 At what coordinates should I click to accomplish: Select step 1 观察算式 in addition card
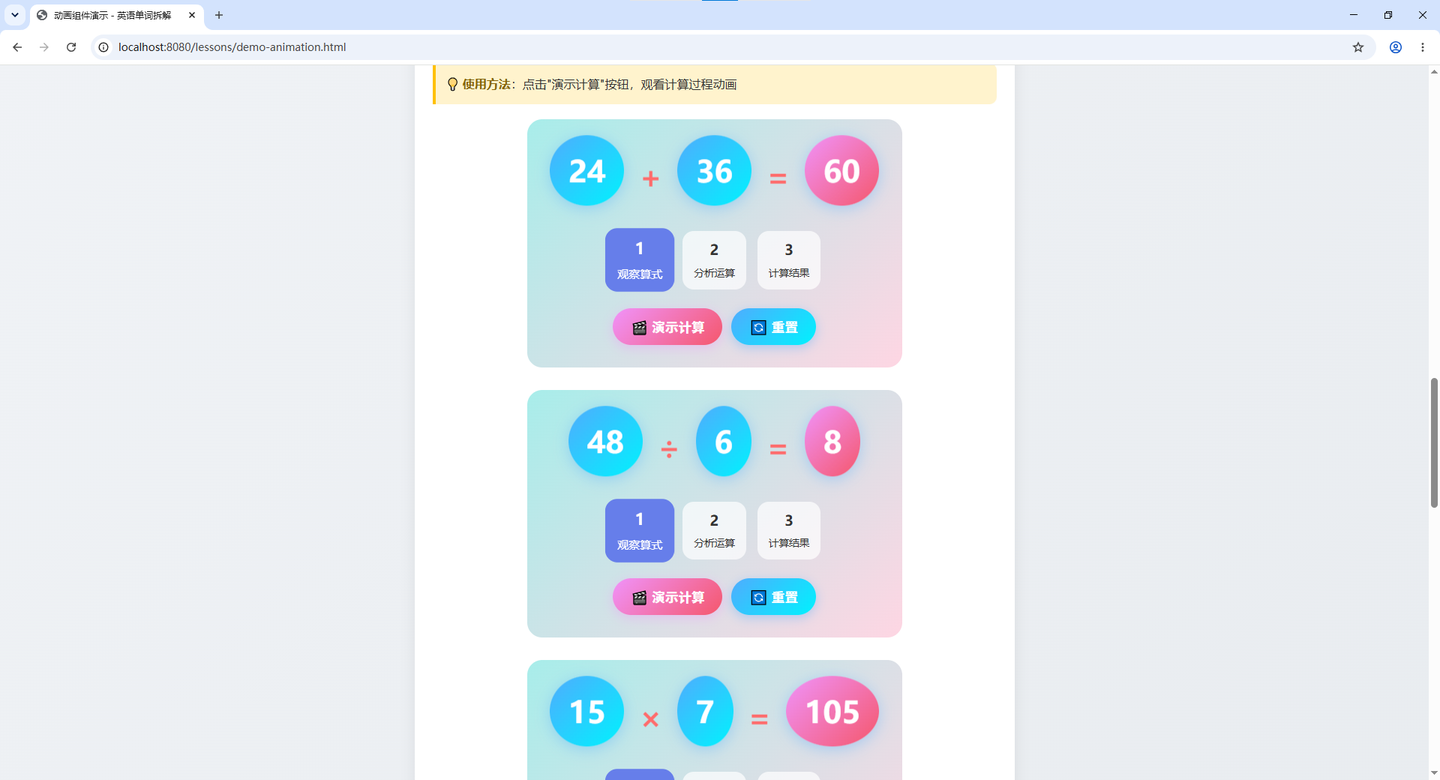coord(639,260)
